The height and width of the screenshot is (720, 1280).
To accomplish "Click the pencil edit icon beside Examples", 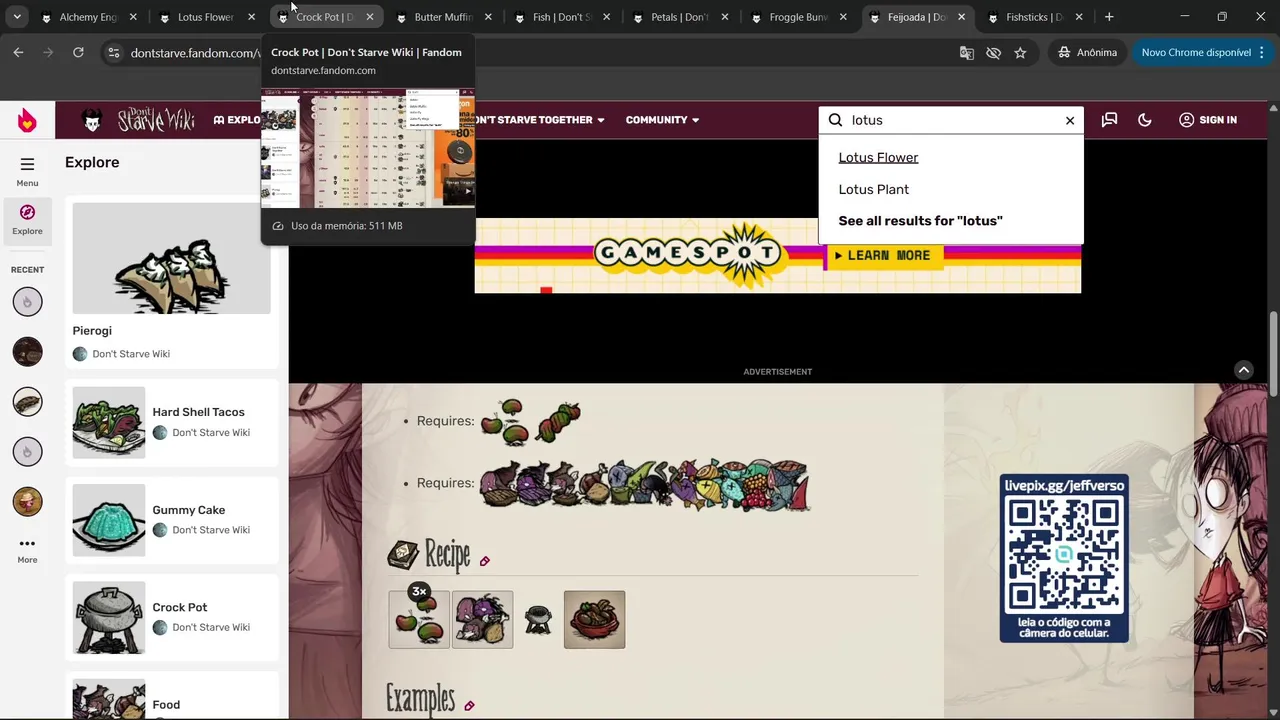I will (469, 706).
